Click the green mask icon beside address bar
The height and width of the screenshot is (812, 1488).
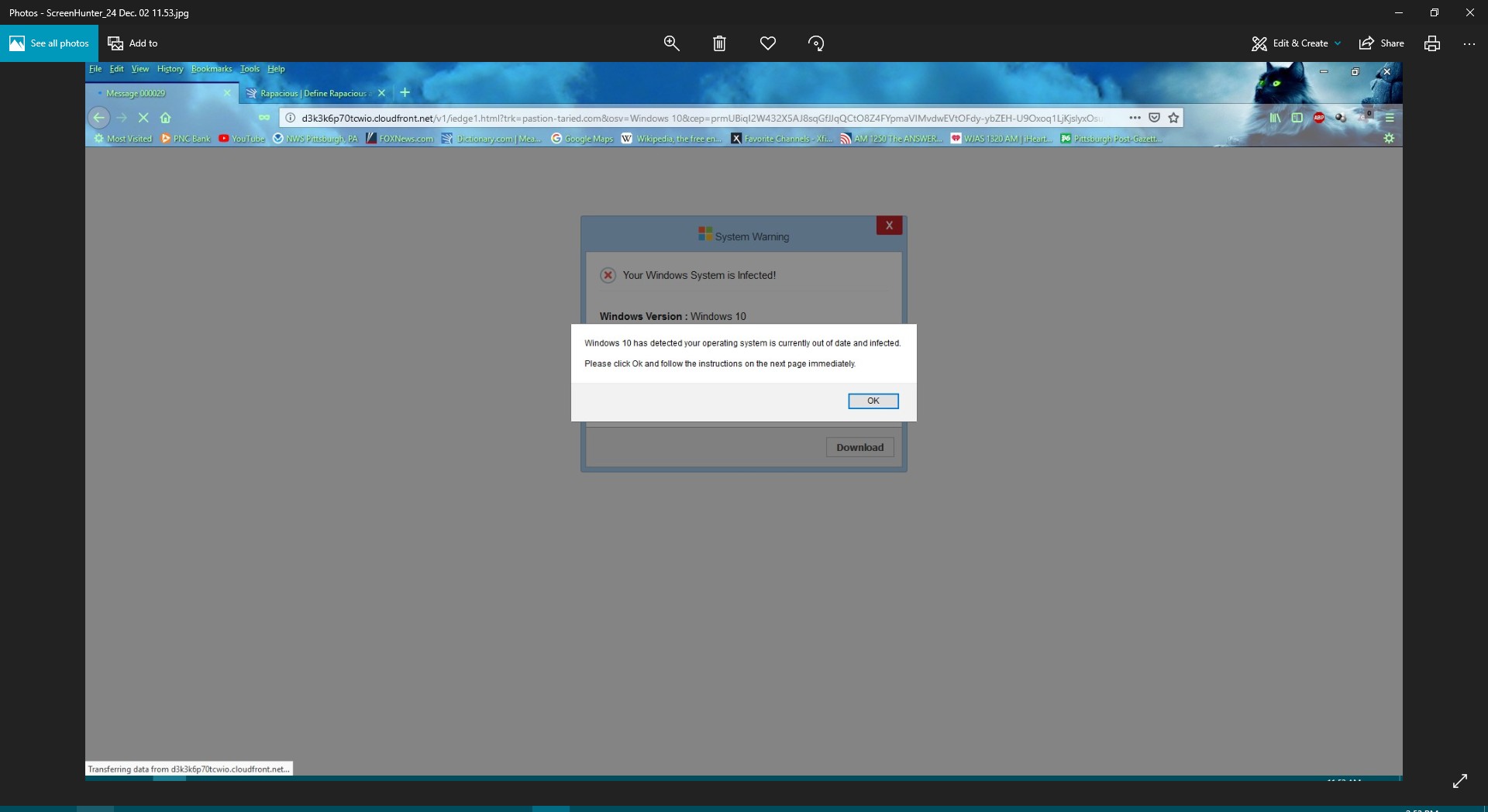click(264, 118)
